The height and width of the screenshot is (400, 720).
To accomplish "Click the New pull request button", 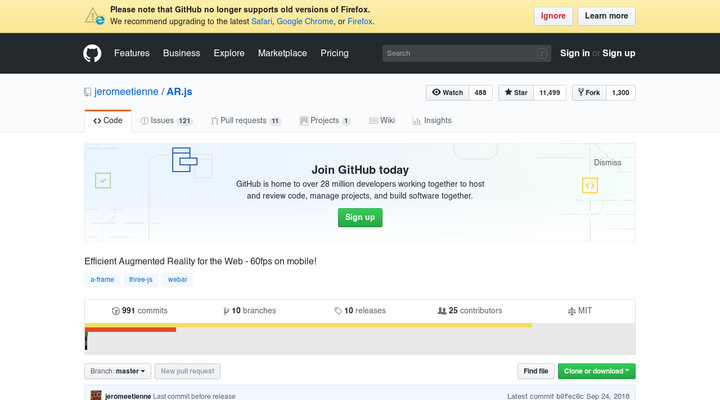I will pos(187,371).
